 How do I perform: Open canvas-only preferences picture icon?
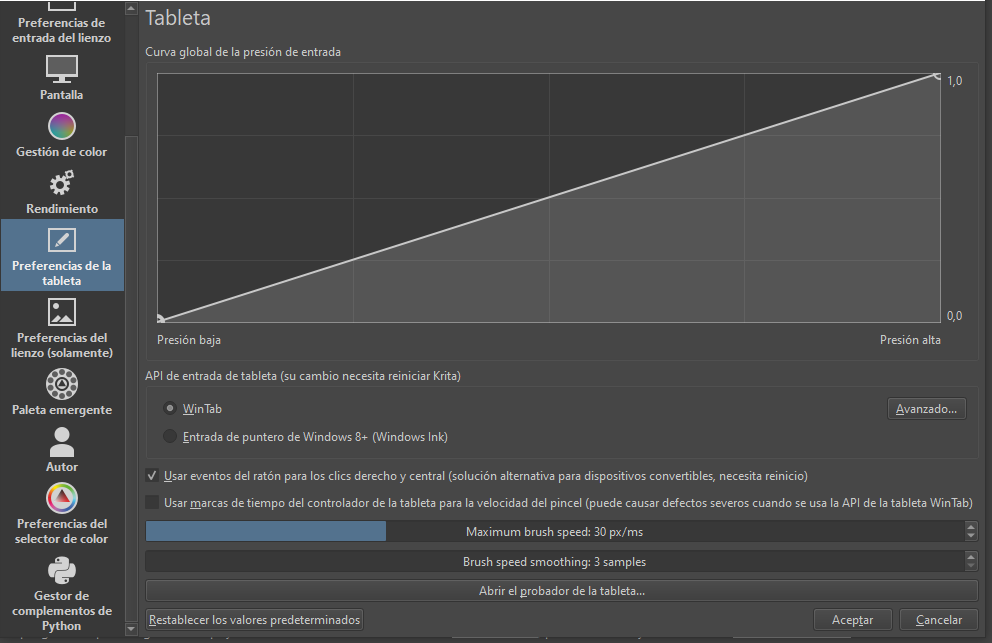coord(61,312)
